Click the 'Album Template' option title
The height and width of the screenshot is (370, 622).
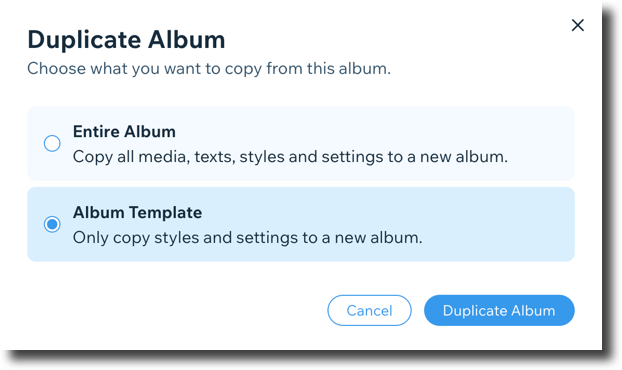(x=137, y=213)
